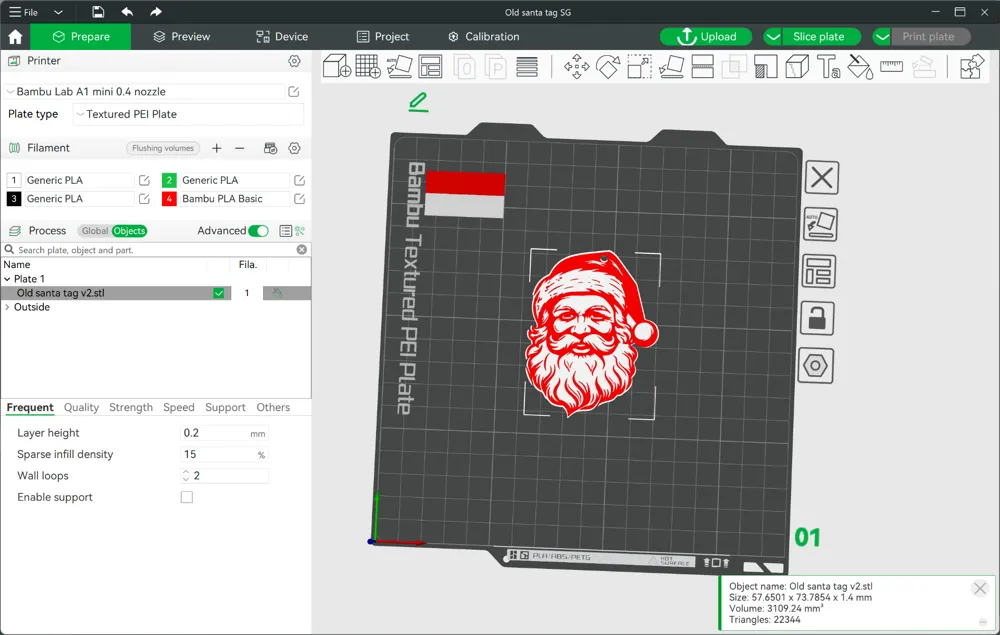
Task: Open Filament section settings gear
Action: pyautogui.click(x=294, y=148)
